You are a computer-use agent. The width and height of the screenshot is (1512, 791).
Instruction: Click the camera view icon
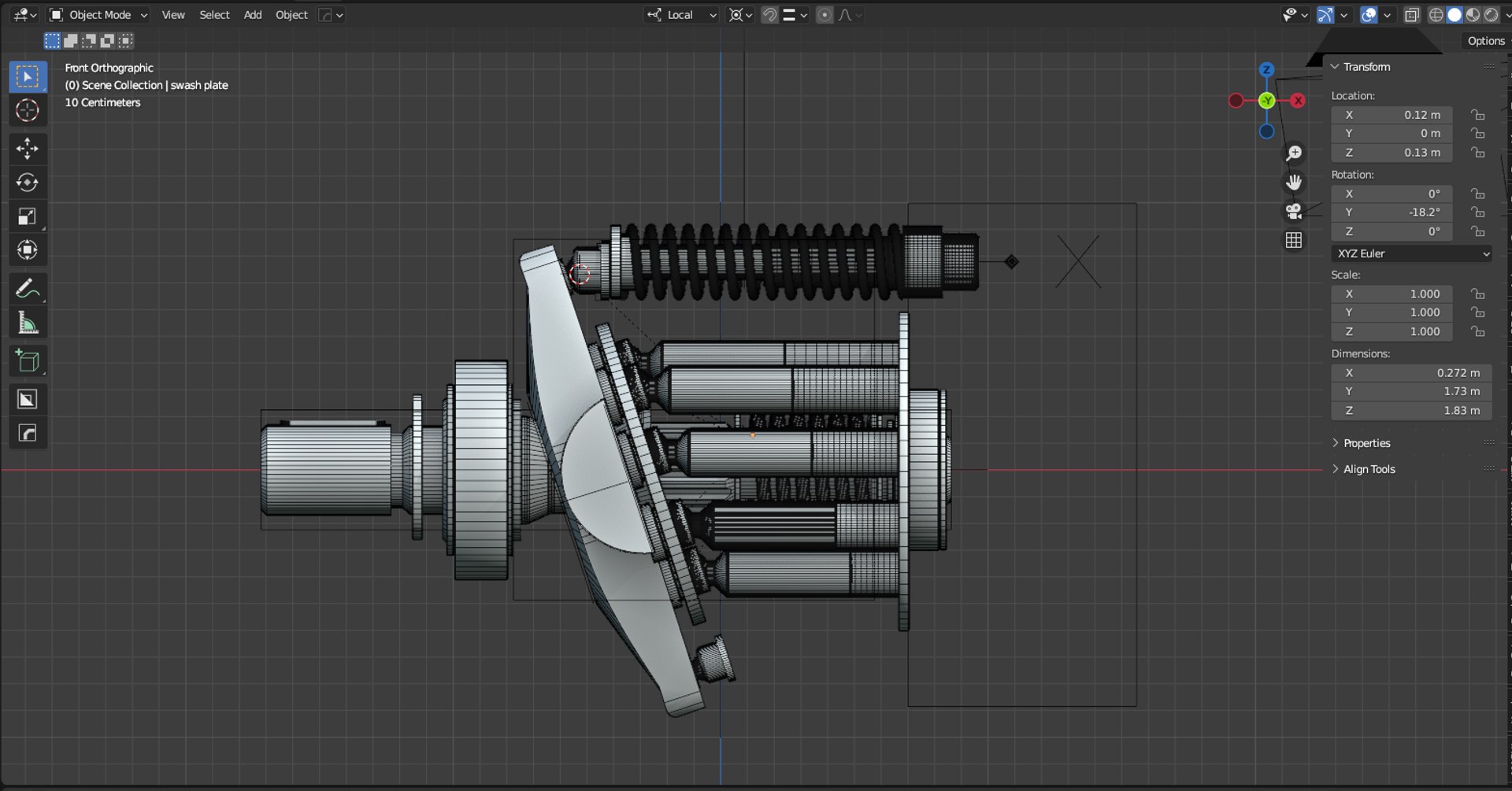pyautogui.click(x=1293, y=211)
